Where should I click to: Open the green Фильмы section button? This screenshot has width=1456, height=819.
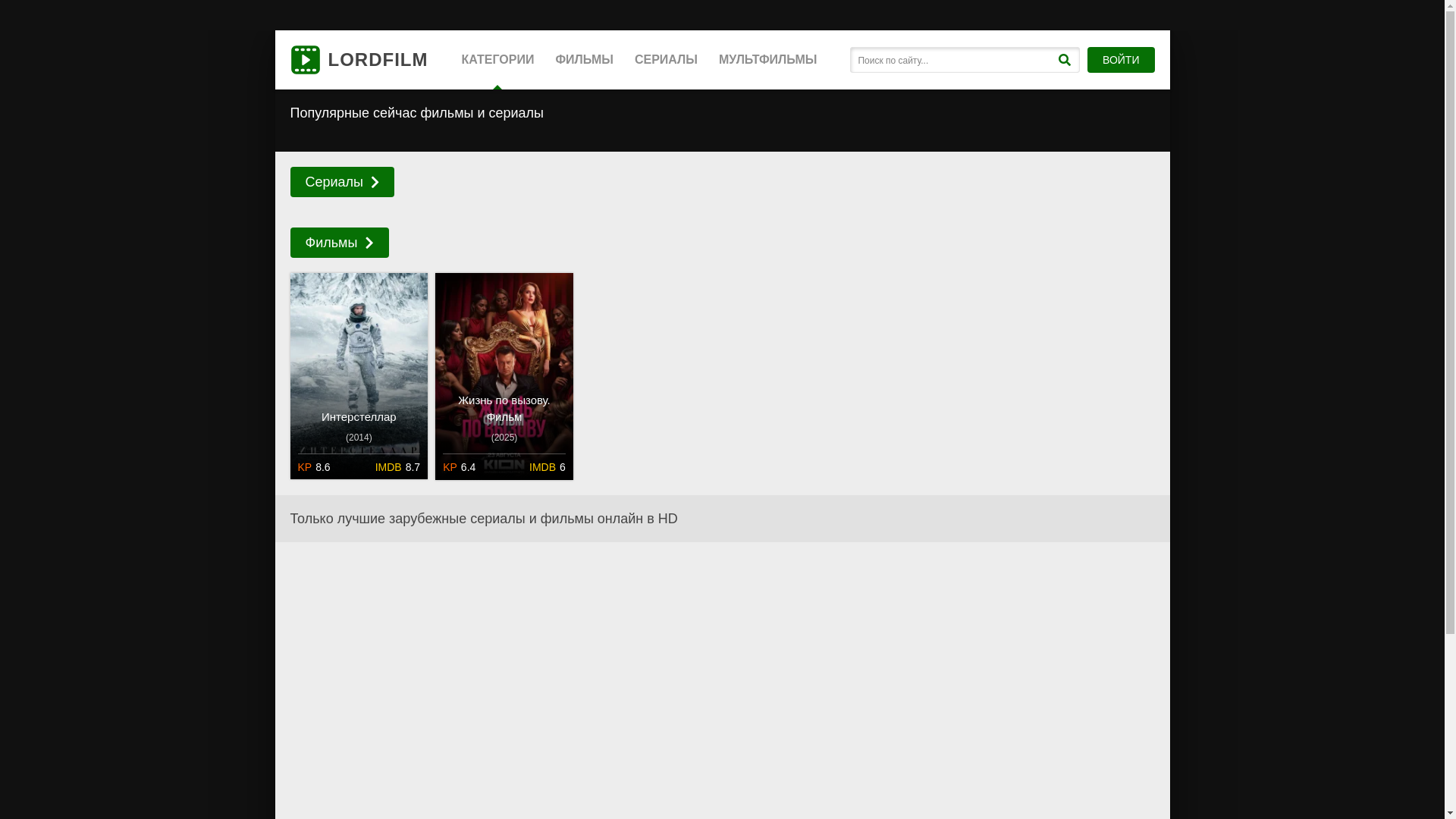point(339,243)
